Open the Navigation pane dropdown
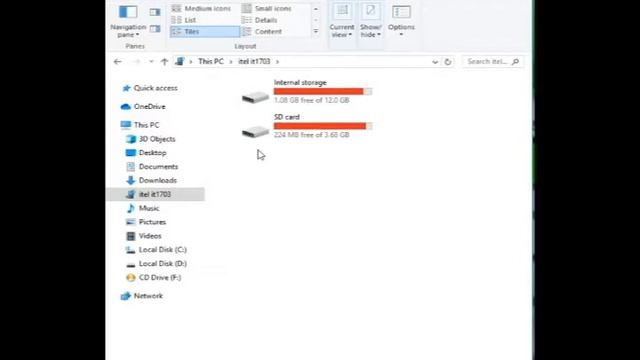The height and width of the screenshot is (360, 640). pos(128,21)
